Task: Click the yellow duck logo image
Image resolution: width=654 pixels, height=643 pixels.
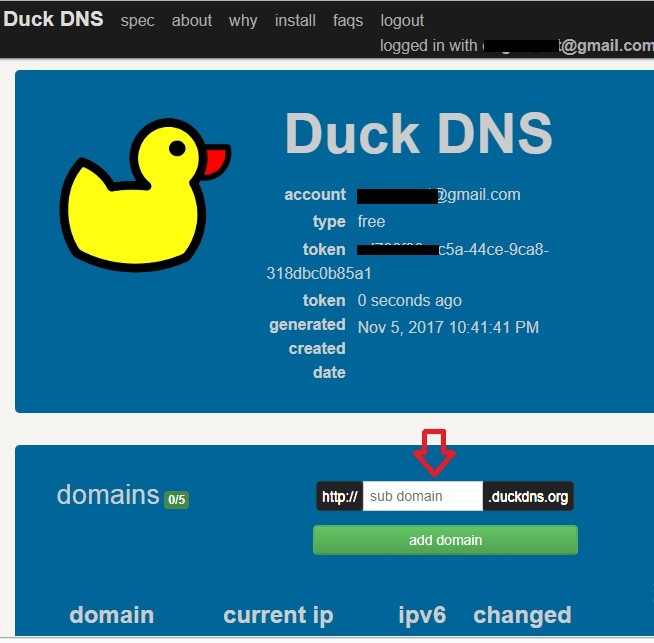Action: tap(145, 195)
